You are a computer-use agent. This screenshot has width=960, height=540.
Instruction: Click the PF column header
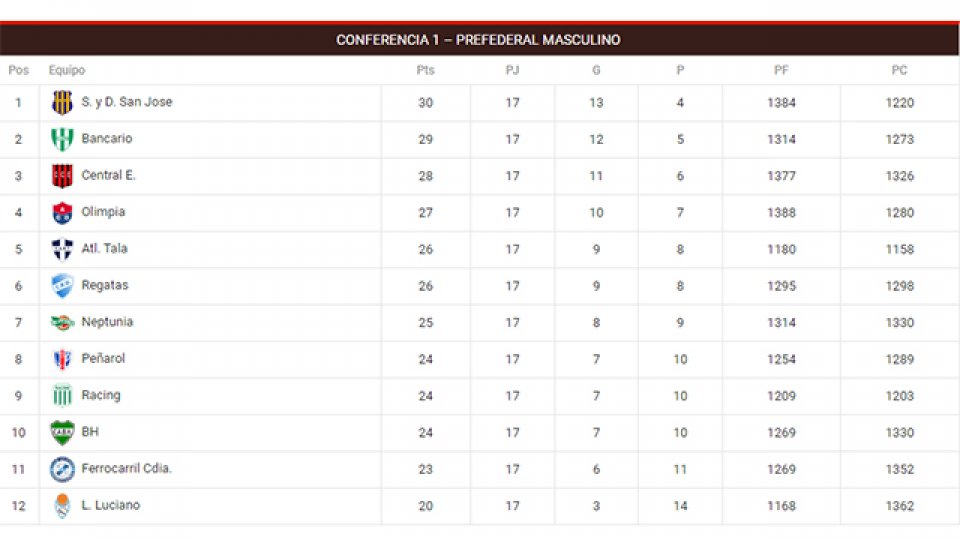pyautogui.click(x=781, y=71)
